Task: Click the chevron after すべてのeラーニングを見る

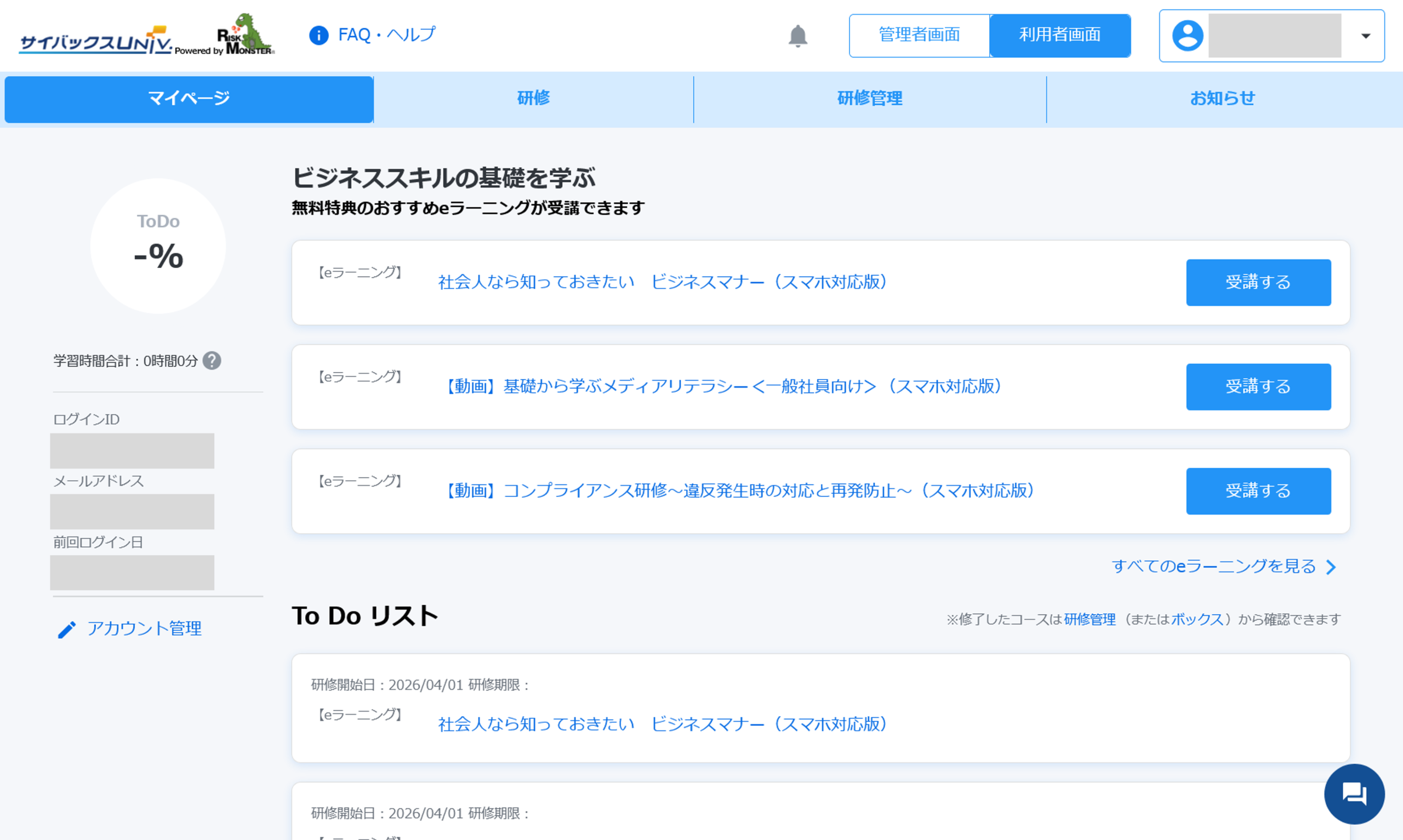Action: 1331,567
